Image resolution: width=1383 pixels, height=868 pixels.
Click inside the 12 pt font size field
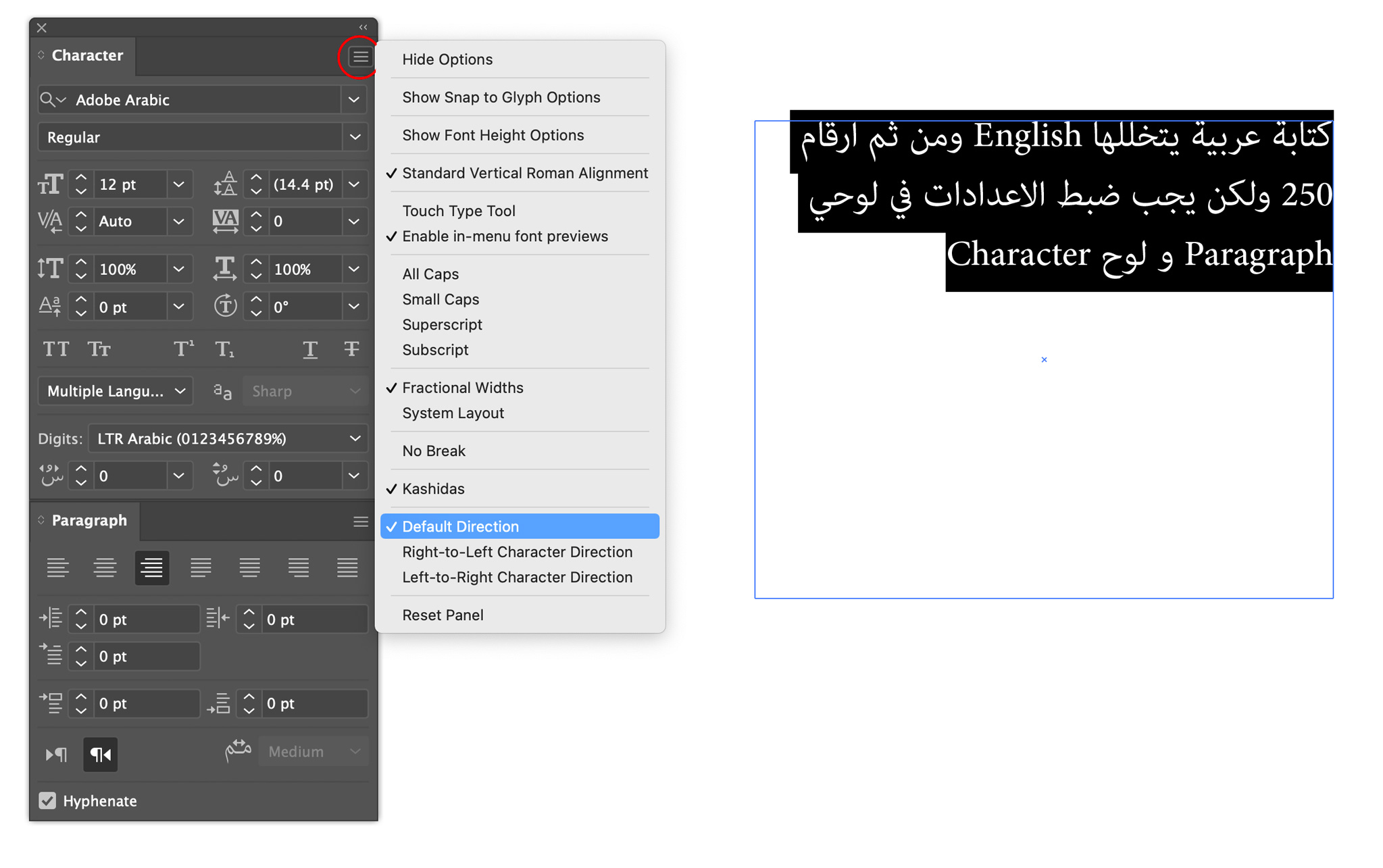pos(128,184)
